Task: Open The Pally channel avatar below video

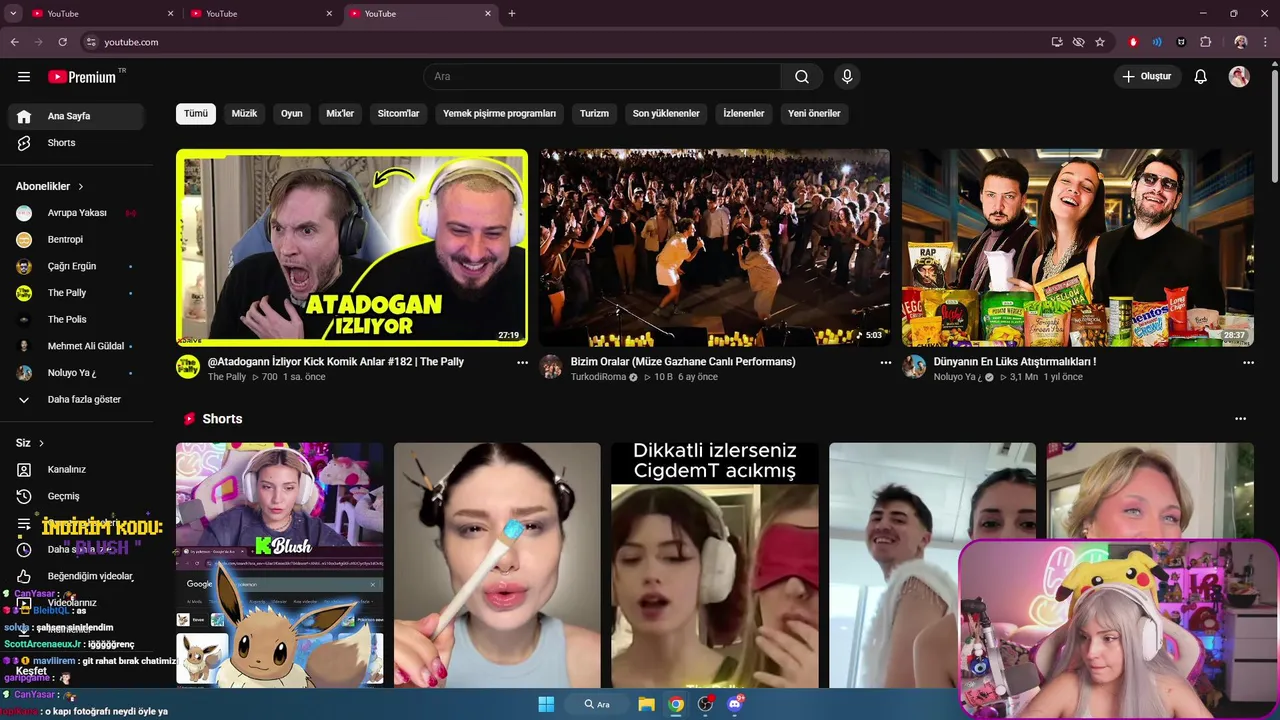Action: tap(188, 367)
